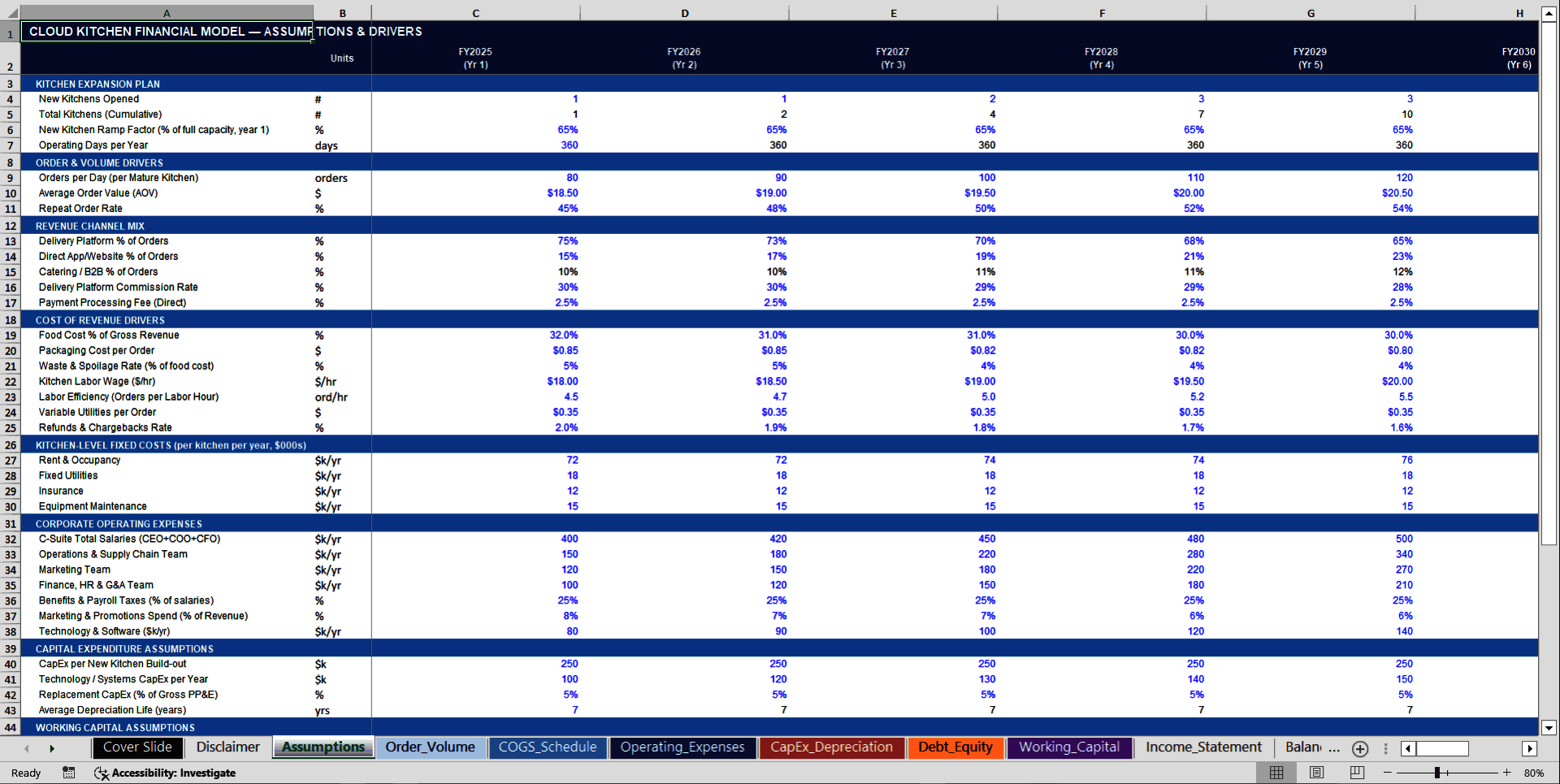Click the vertical scrollbar down arrow

[x=1550, y=728]
